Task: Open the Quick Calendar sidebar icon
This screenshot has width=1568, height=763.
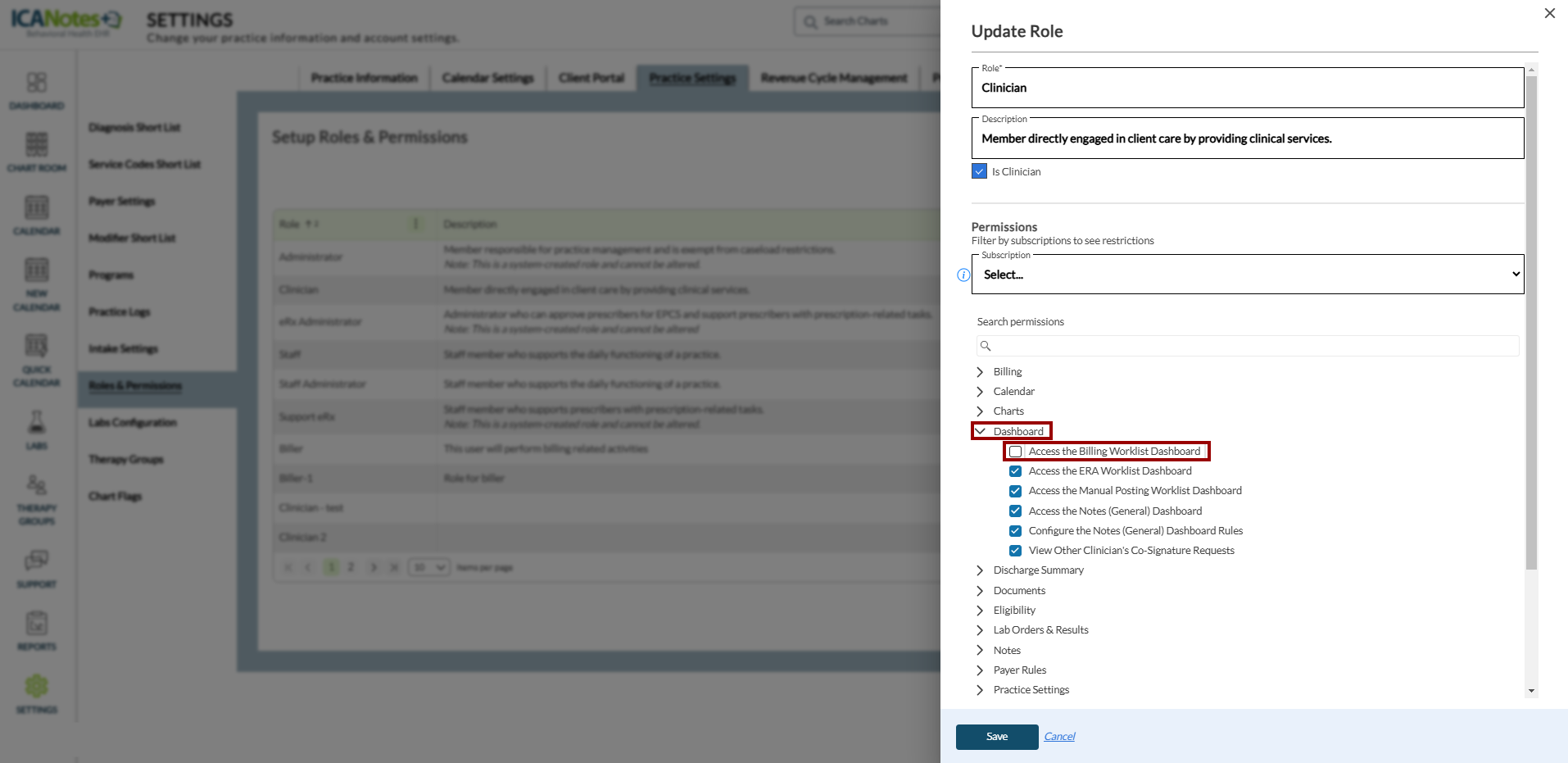Action: (x=37, y=345)
